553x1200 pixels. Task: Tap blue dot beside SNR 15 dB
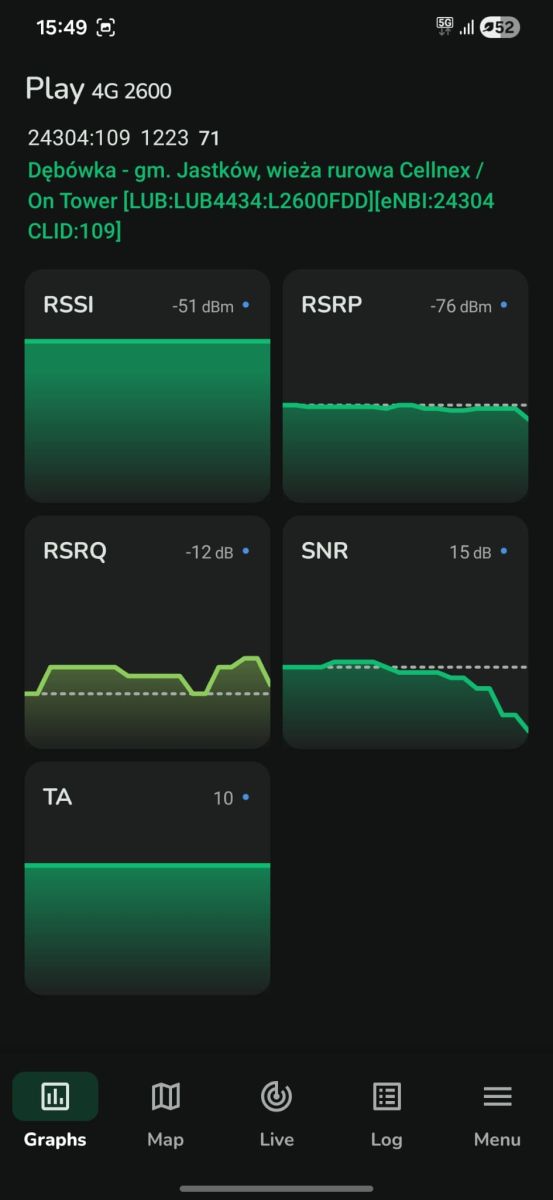pos(504,551)
